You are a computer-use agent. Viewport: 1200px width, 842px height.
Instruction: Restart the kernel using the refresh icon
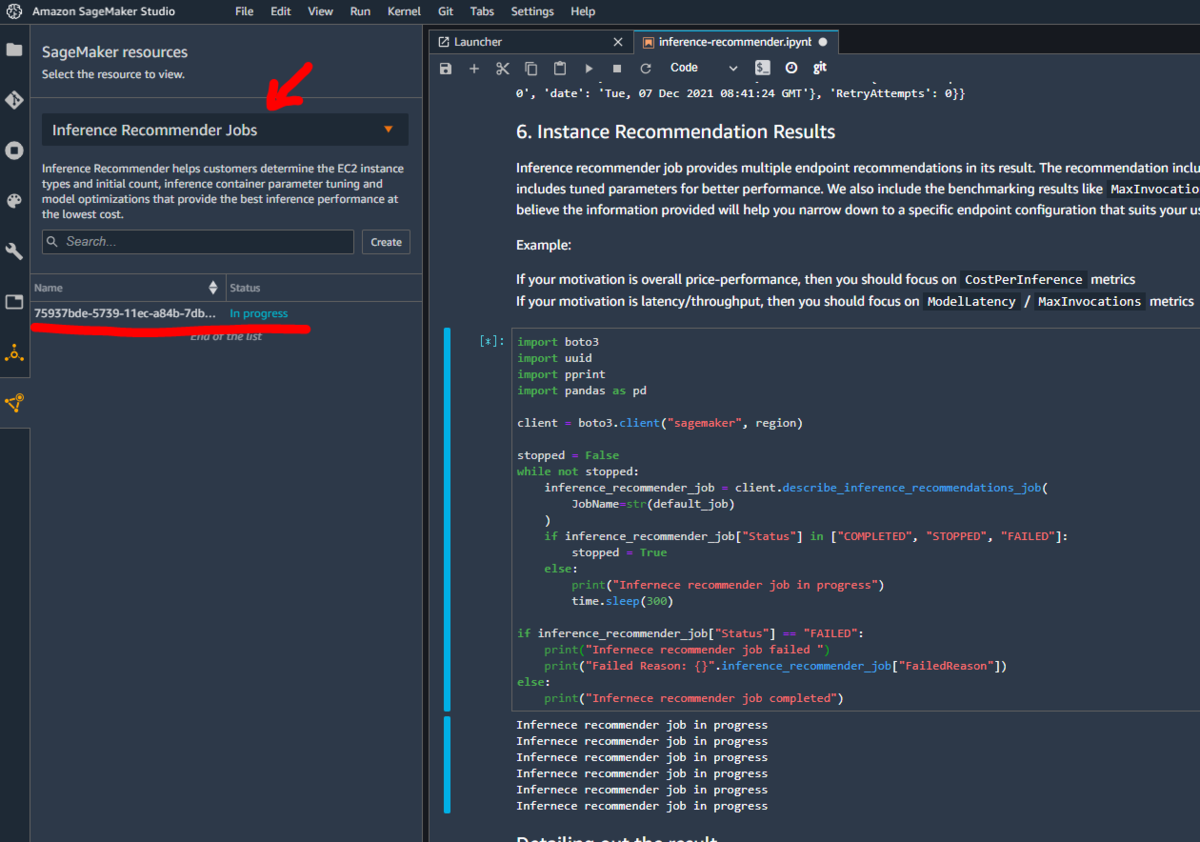click(646, 68)
